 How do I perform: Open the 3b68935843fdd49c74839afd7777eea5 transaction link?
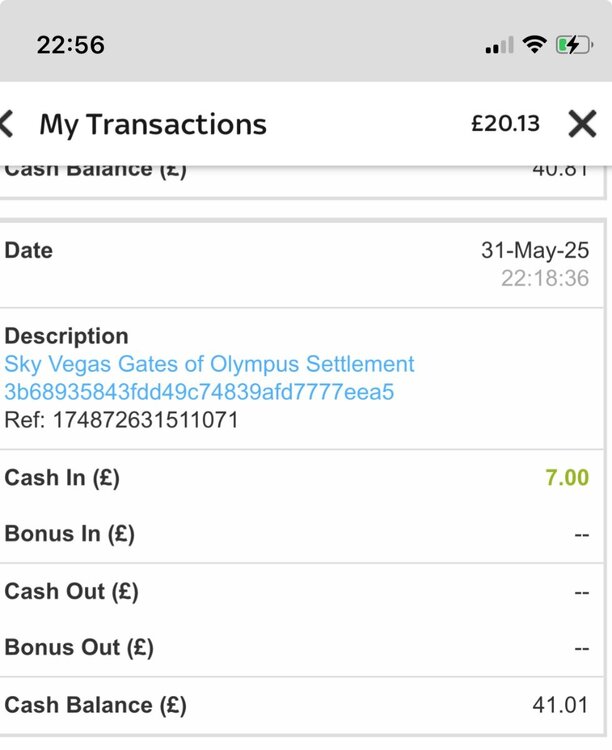click(x=199, y=392)
